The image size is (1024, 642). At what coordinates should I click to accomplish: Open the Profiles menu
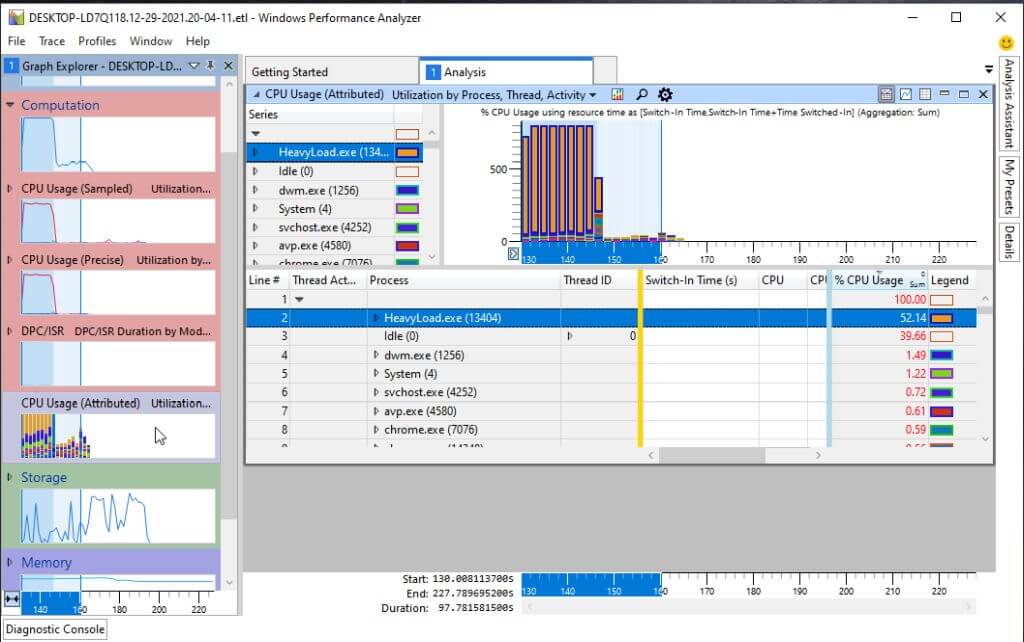click(x=97, y=41)
